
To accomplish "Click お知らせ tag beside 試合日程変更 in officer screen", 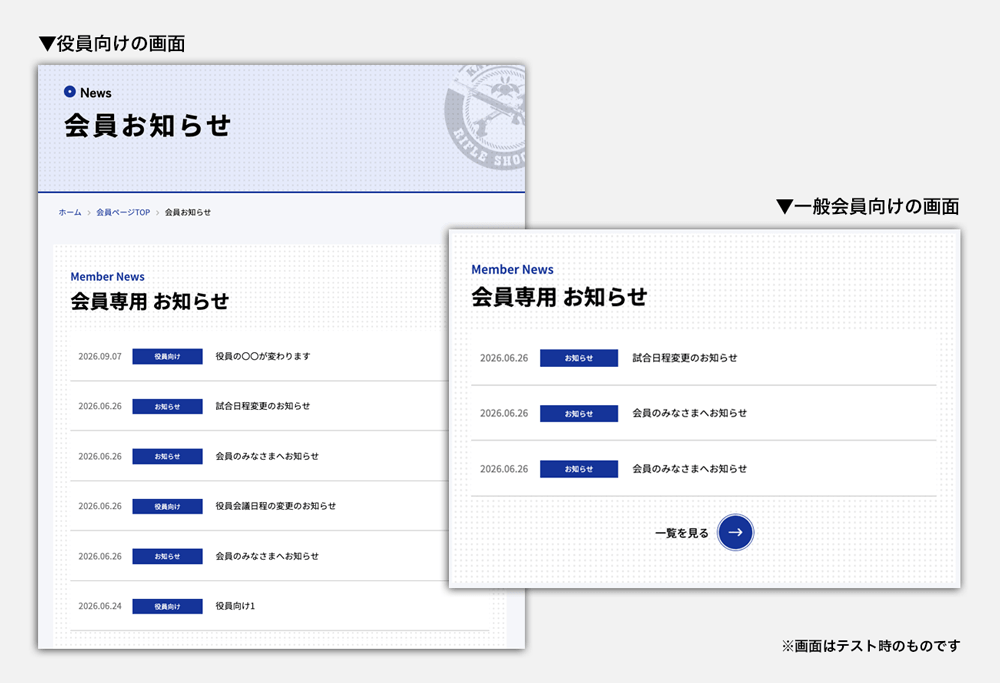I will tap(167, 406).
